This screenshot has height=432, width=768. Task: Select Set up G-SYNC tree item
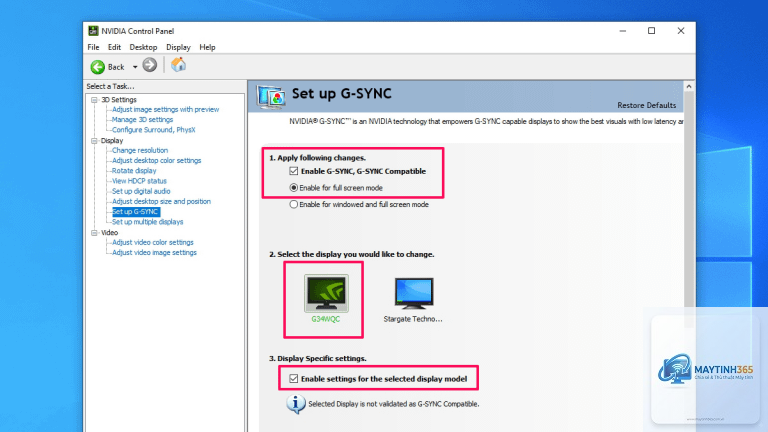136,212
